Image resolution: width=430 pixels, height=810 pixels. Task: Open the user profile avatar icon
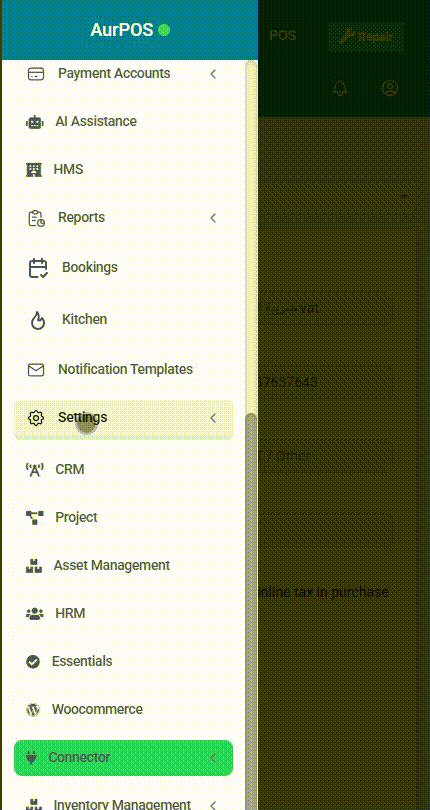pos(390,88)
